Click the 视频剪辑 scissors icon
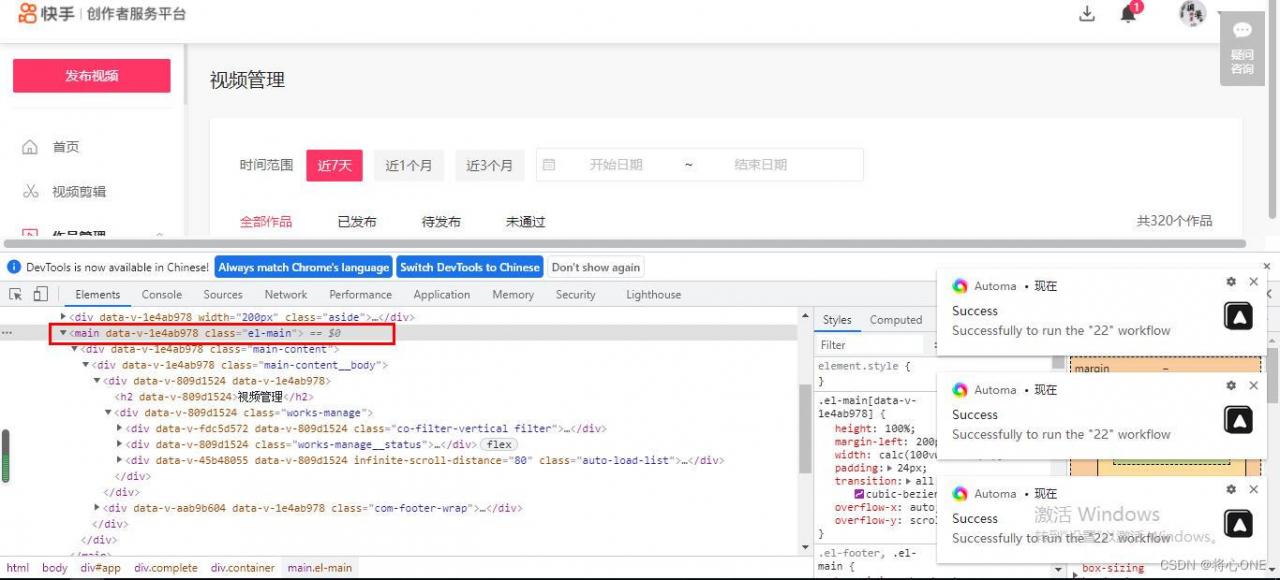 point(30,191)
